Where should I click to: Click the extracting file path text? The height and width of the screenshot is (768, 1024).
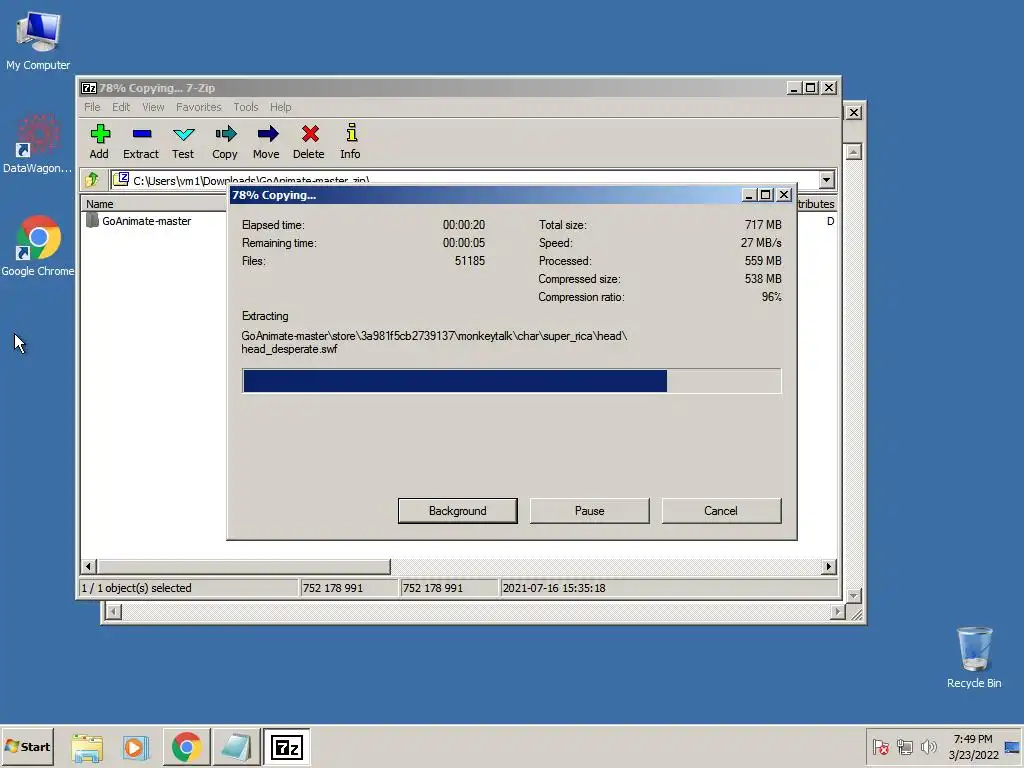434,342
